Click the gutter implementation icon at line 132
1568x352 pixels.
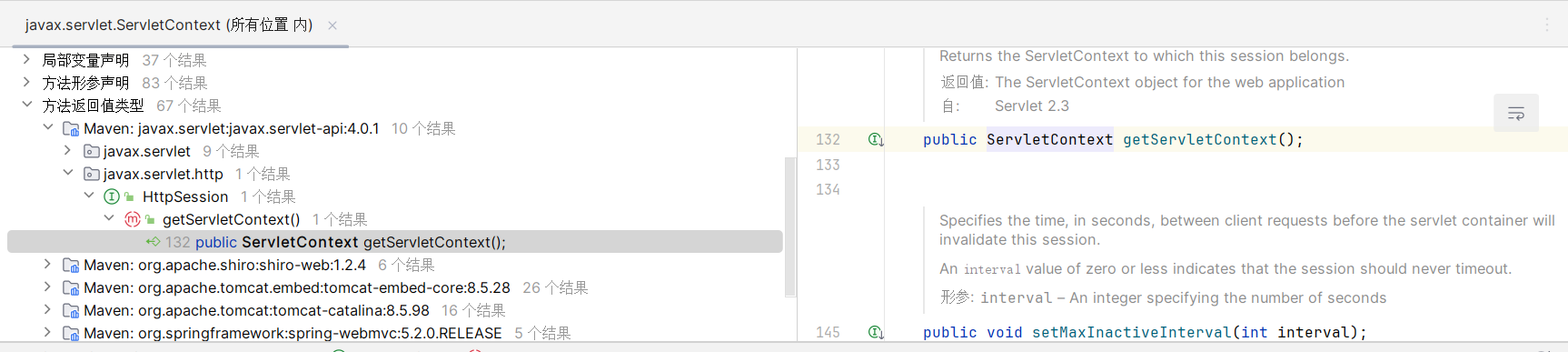click(x=875, y=140)
